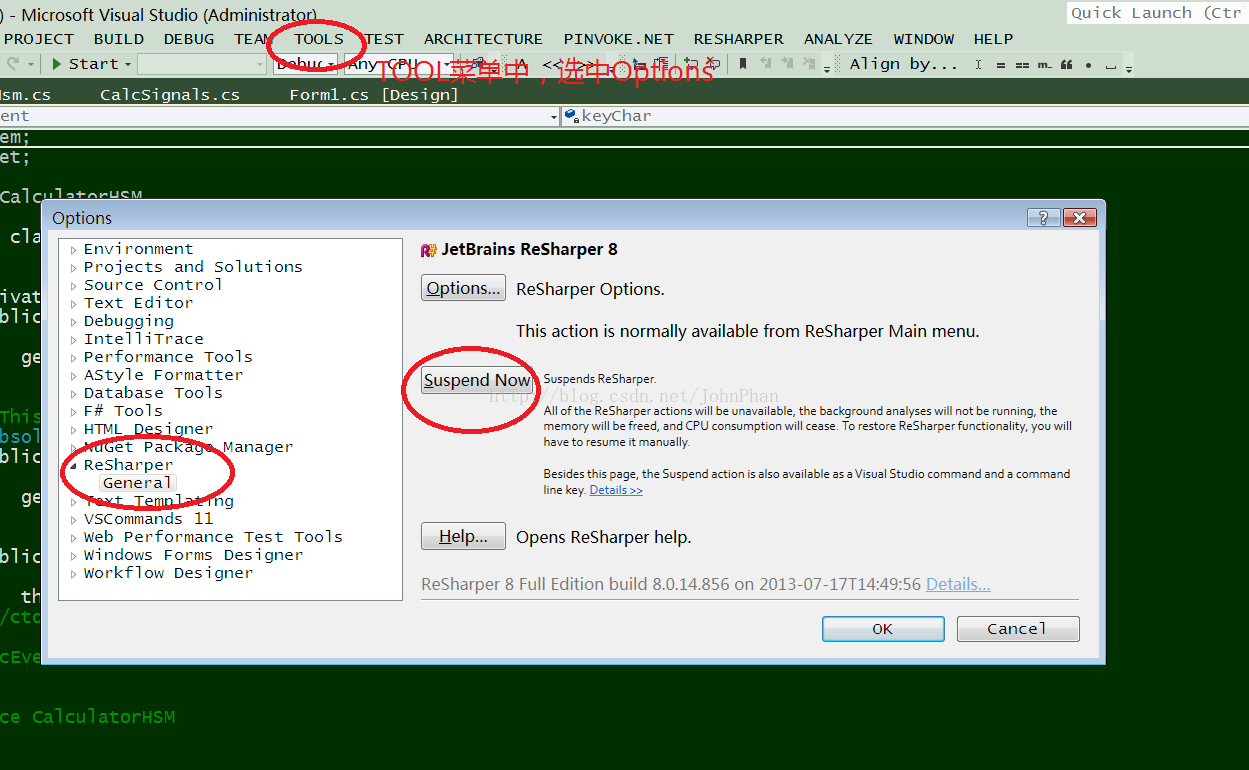Click the uncomment selection toolbar icon

[712, 63]
